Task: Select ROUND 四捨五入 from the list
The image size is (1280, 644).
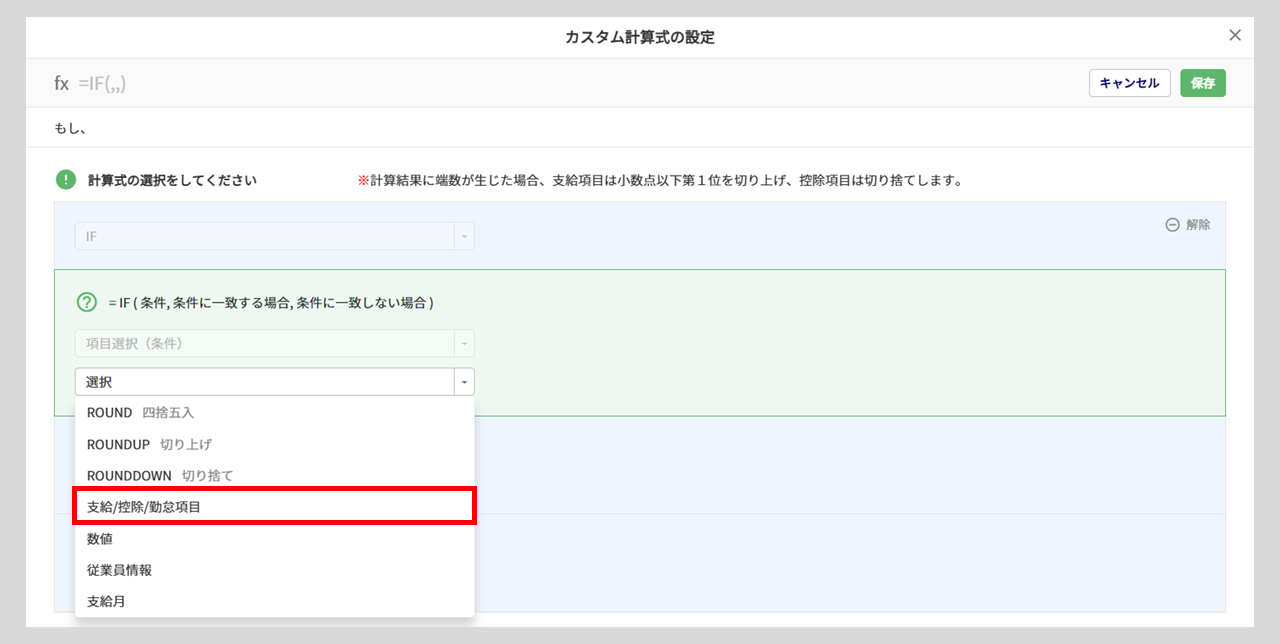Action: click(x=274, y=412)
